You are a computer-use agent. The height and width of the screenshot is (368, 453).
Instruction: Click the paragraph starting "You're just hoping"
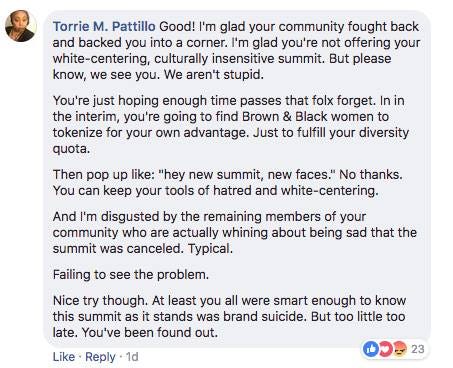[231, 125]
